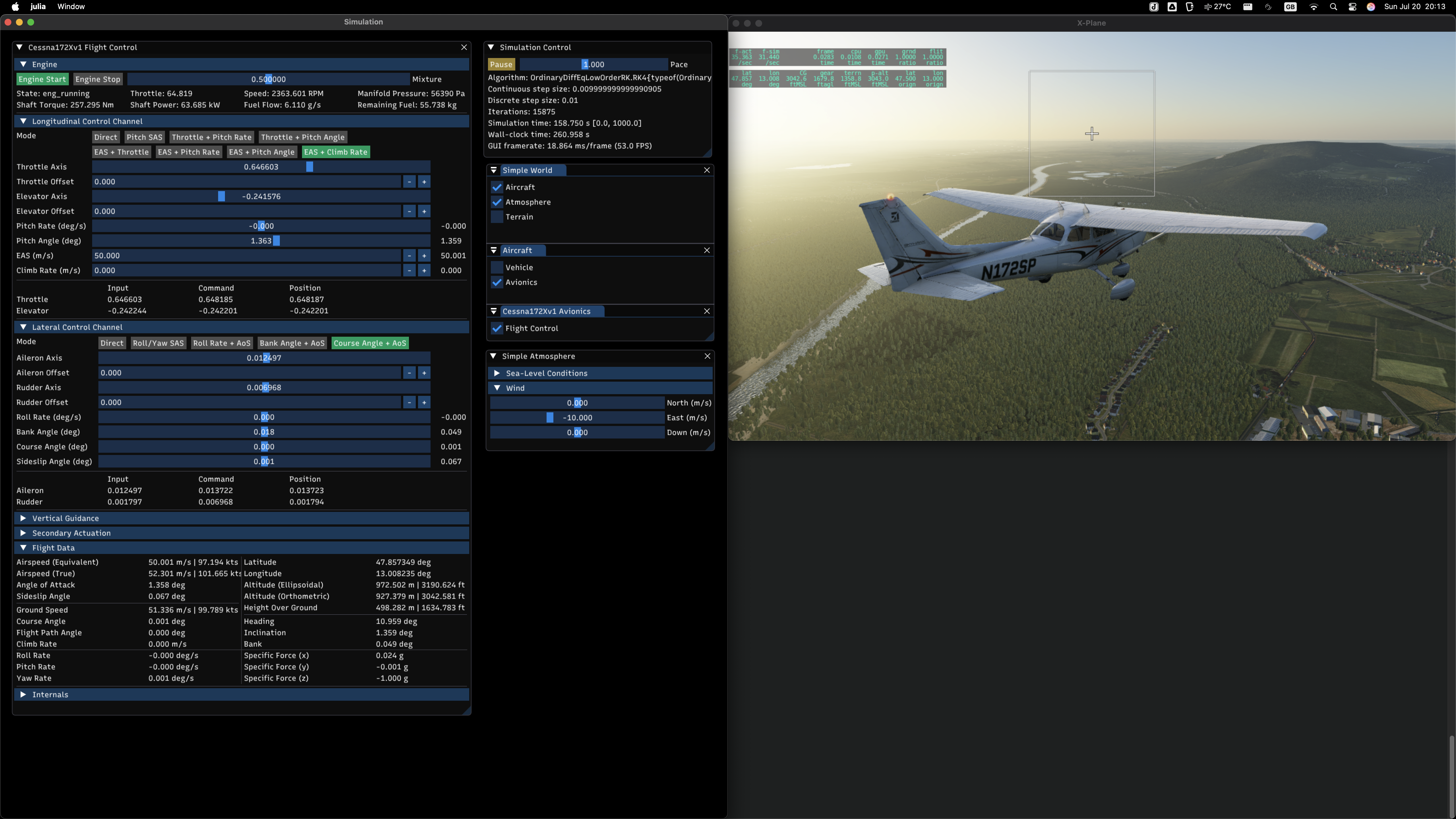Decrease Climb Rate (m/s) with minus button

(x=409, y=270)
